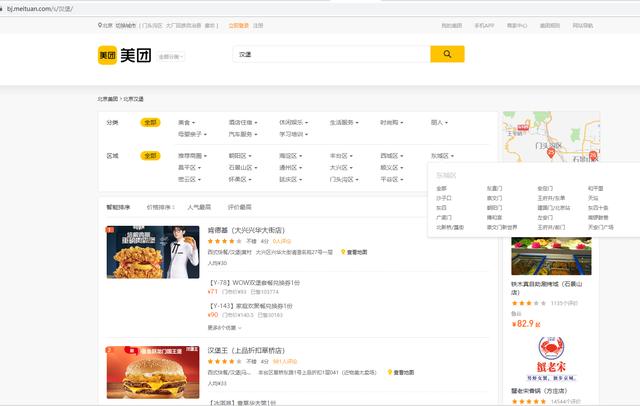The image size is (640, 406).
Task: Expand 美食 category dropdown
Action: 187,122
